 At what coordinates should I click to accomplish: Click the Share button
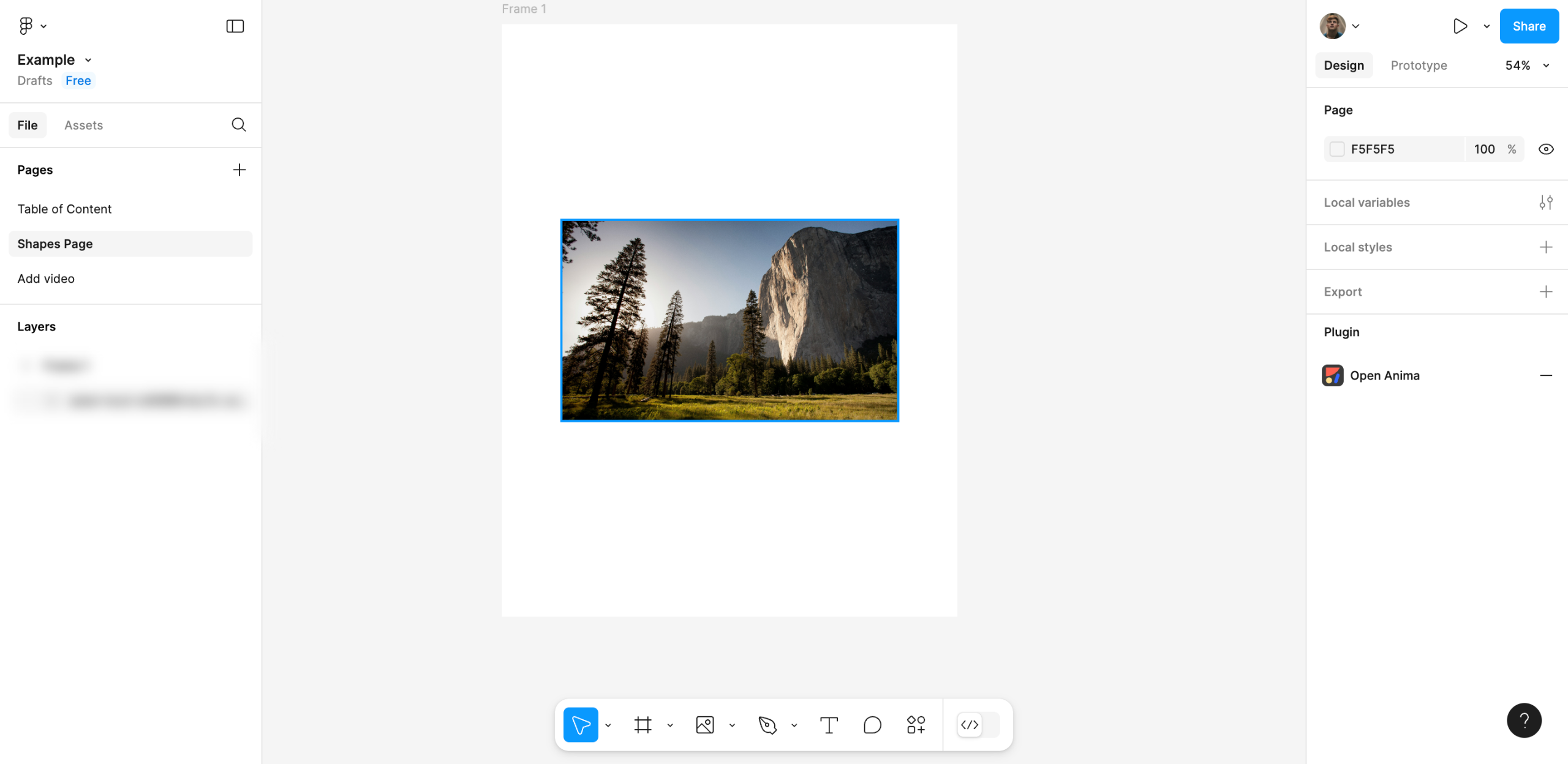pos(1529,26)
